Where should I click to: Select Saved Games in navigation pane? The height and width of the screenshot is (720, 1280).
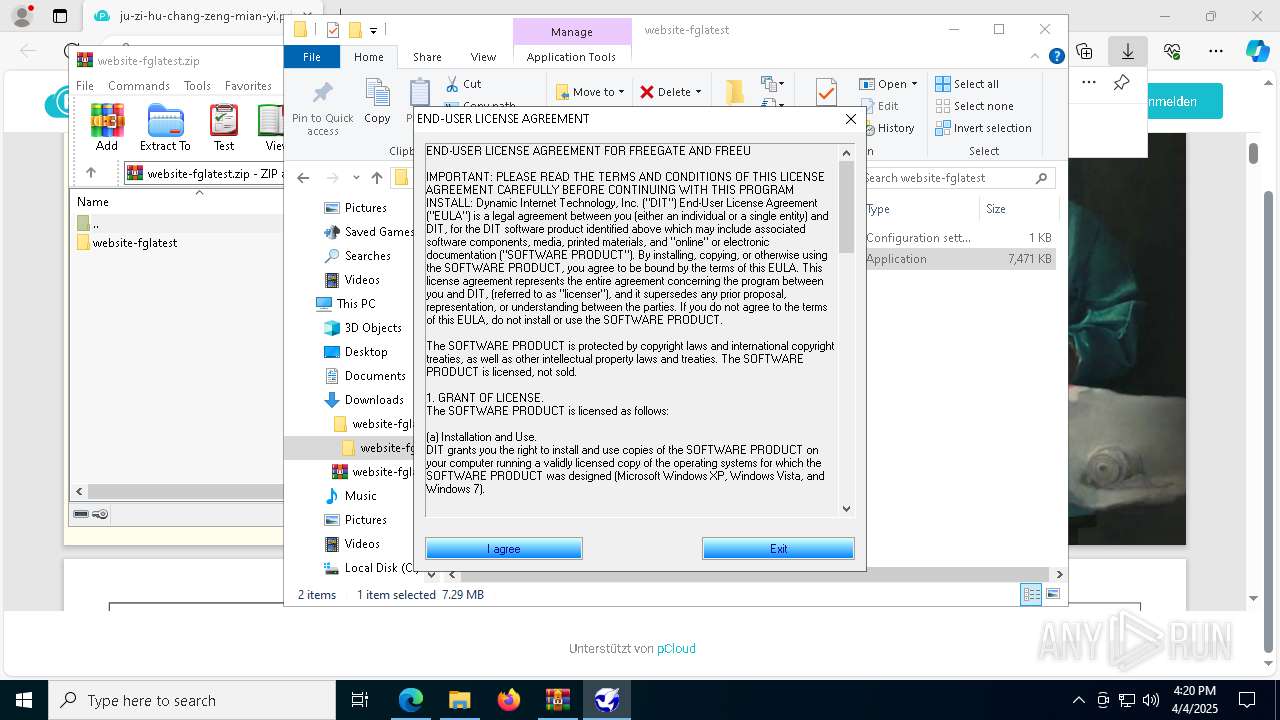(x=367, y=232)
